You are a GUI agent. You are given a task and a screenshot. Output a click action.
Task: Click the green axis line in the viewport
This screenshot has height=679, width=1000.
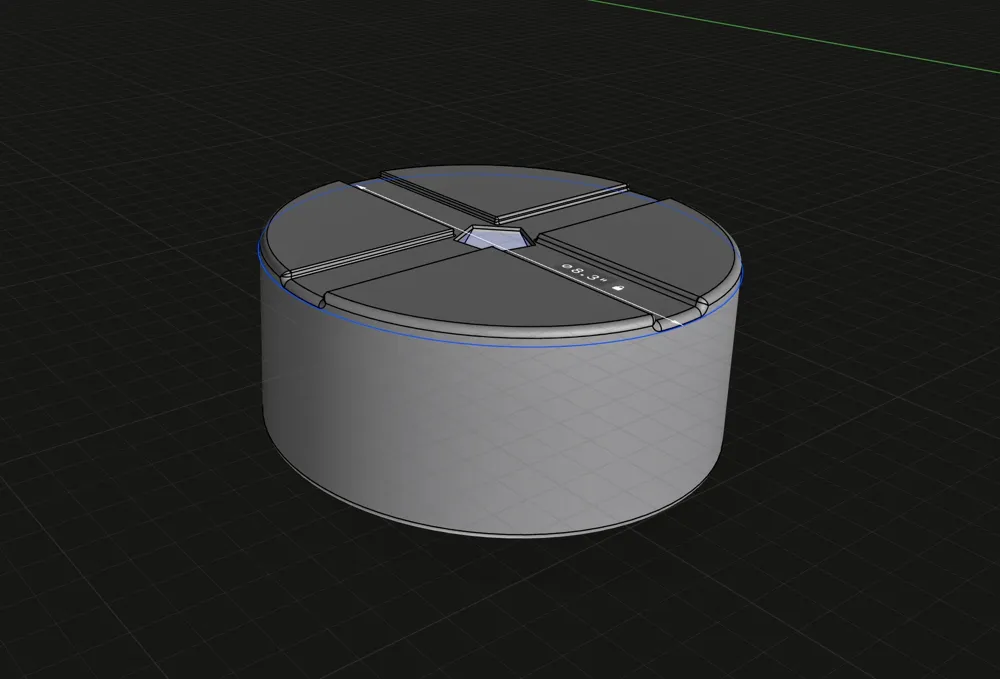794,35
